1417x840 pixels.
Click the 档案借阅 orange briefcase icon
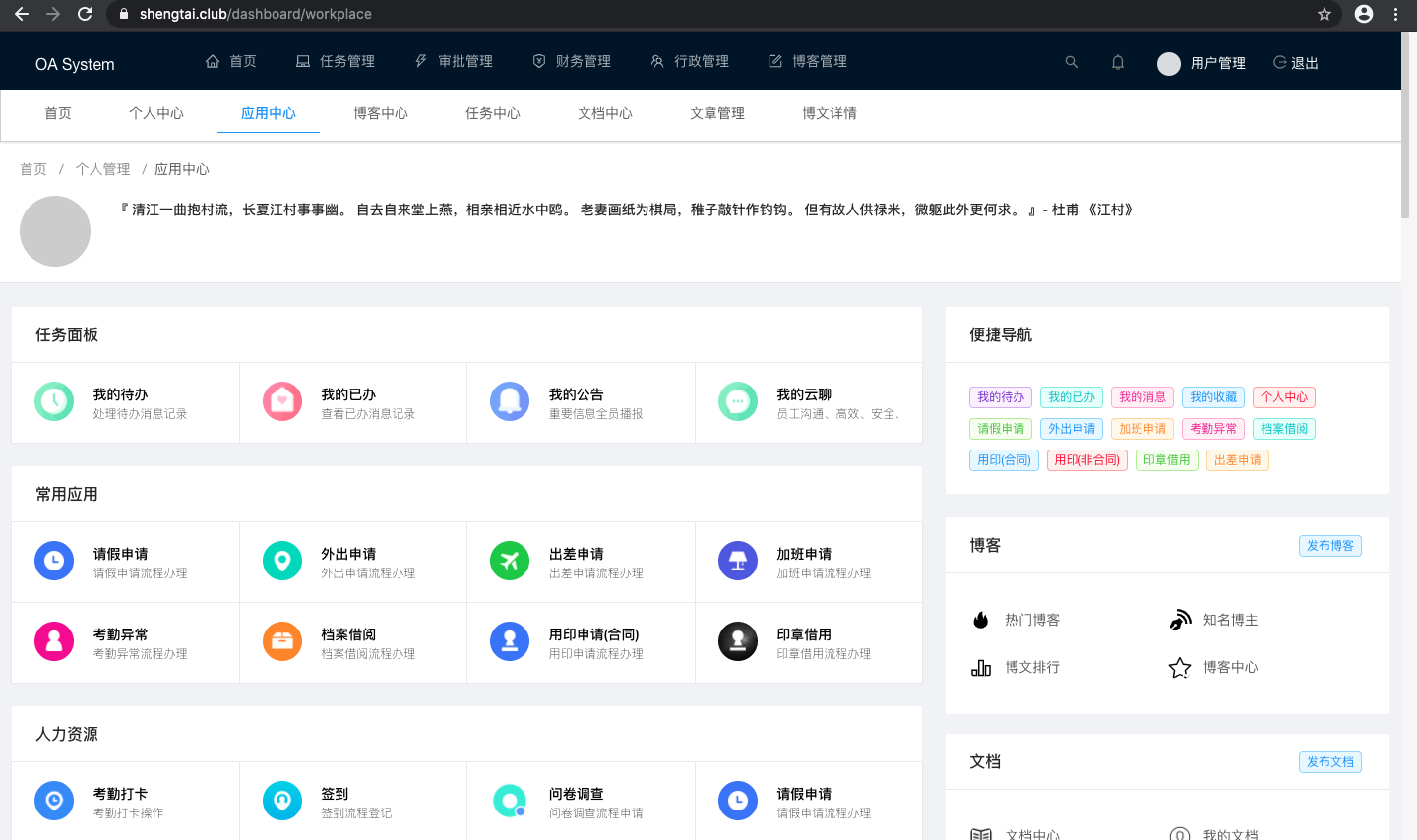282,641
